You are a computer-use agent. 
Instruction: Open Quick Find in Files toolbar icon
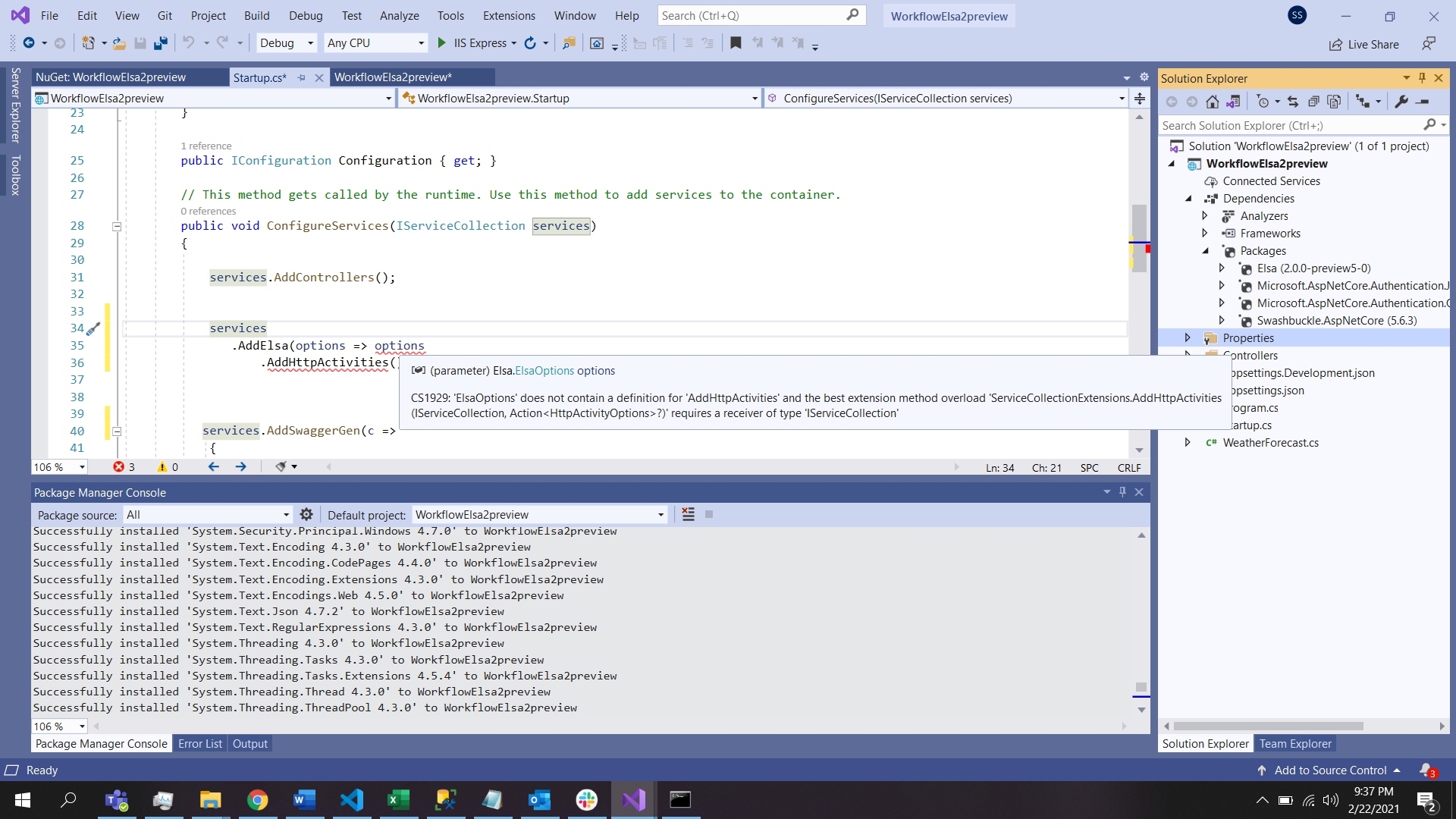tap(570, 43)
